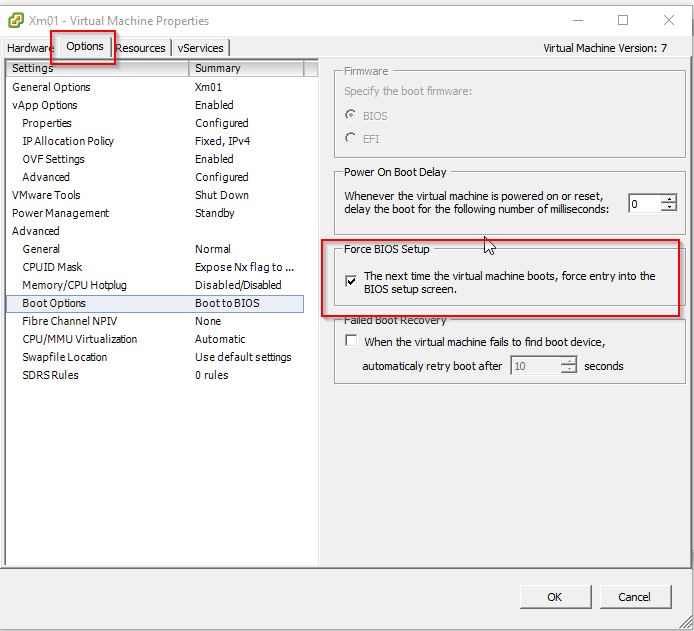Select the BIOS firmware radio button

350,116
